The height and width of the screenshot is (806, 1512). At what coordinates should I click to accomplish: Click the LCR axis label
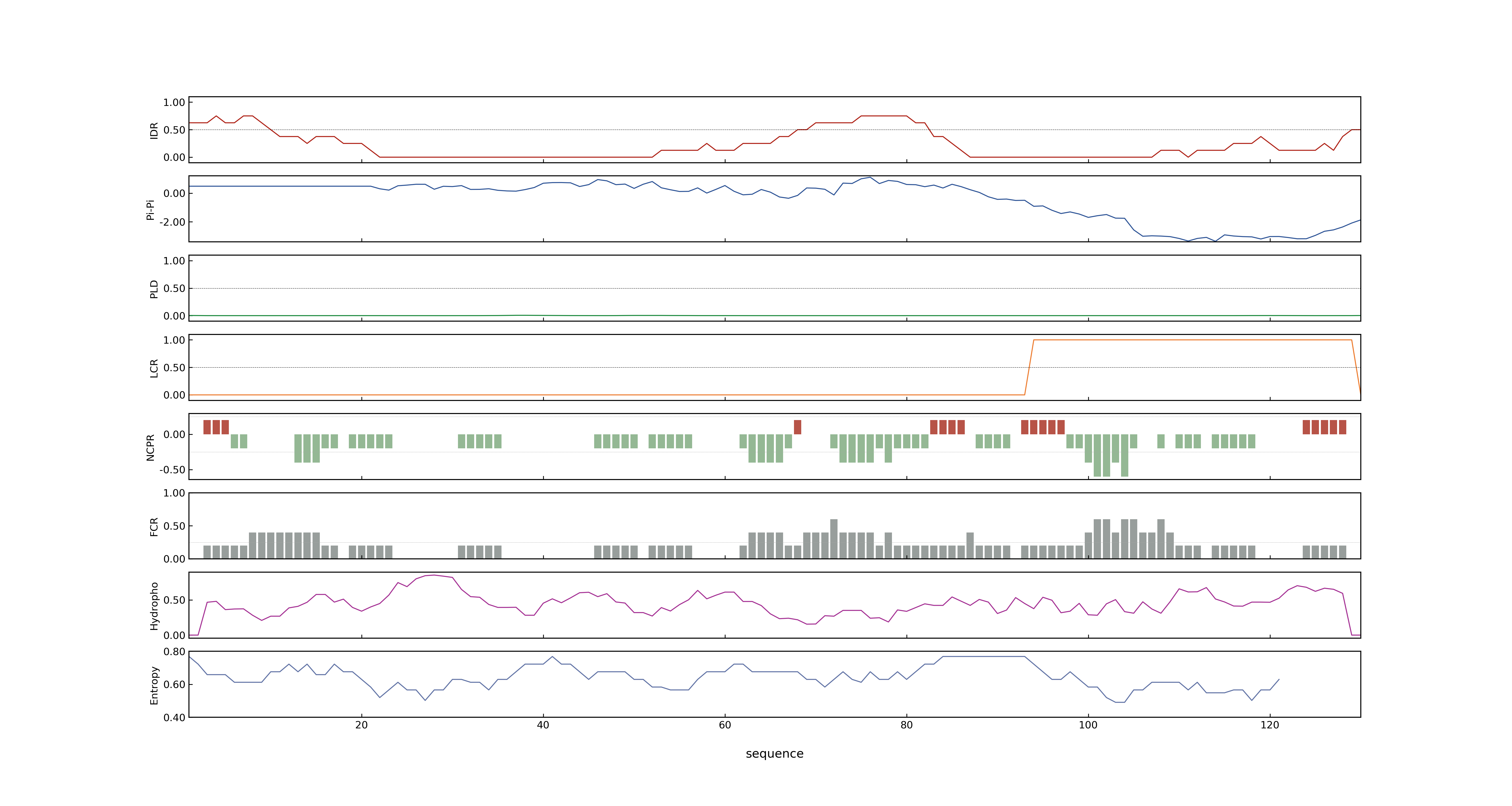pyautogui.click(x=154, y=368)
